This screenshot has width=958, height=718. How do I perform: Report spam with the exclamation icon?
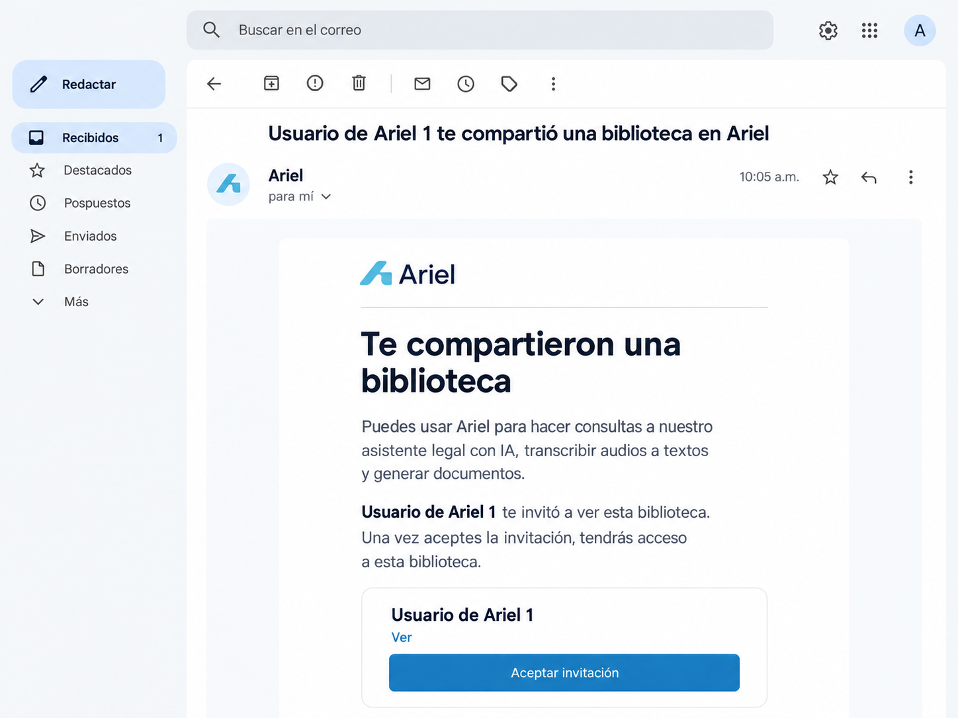(315, 83)
